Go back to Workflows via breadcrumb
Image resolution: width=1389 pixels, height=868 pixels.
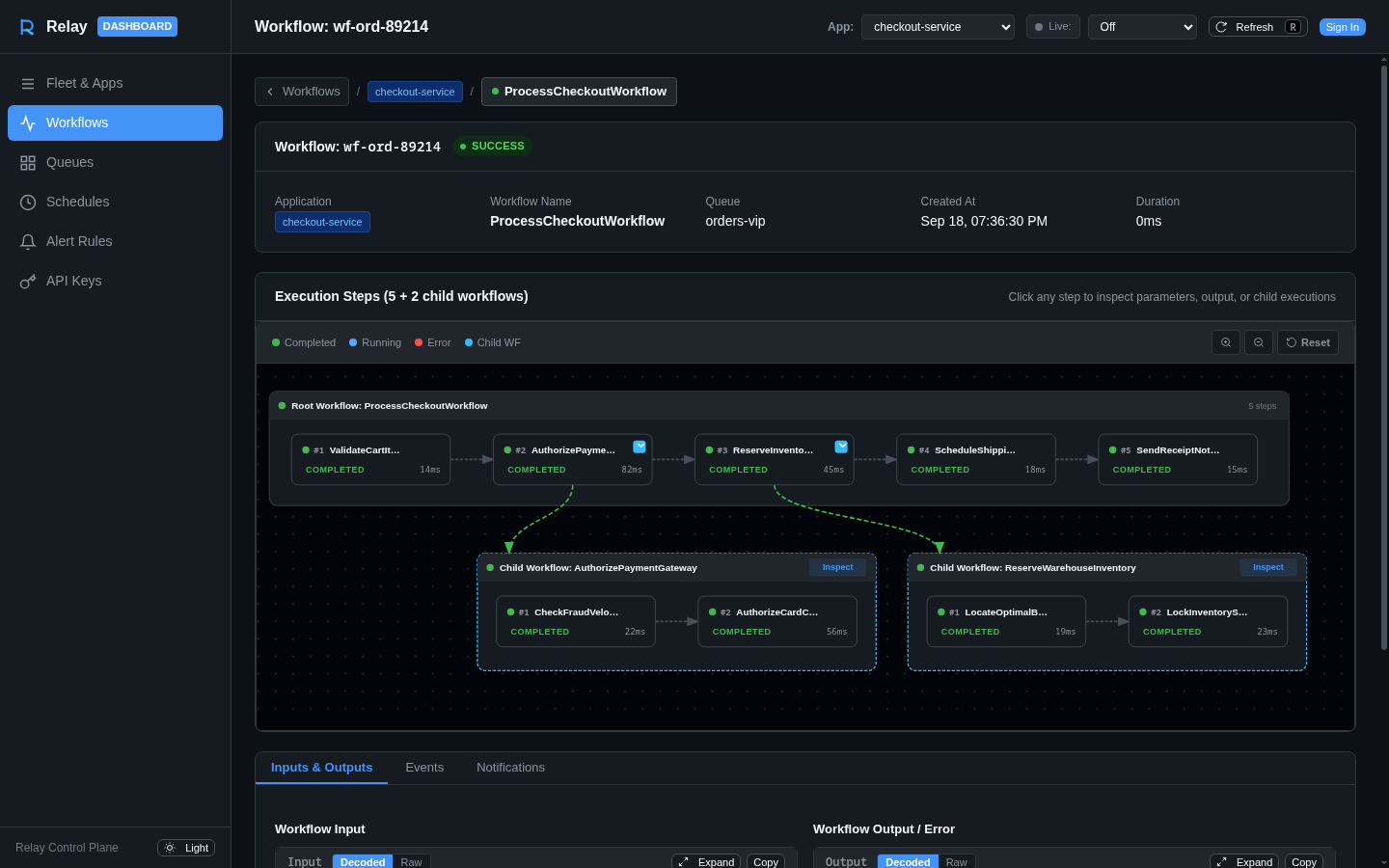pyautogui.click(x=302, y=92)
